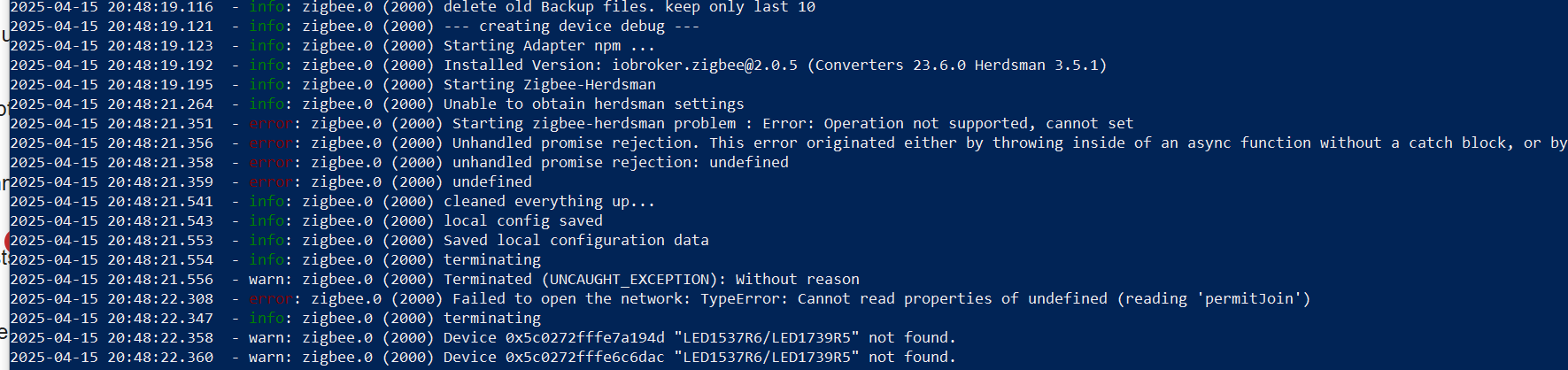This screenshot has width=1568, height=370.
Task: Select the iobroker.zigbee@2.0.5 version text
Action: click(705, 66)
